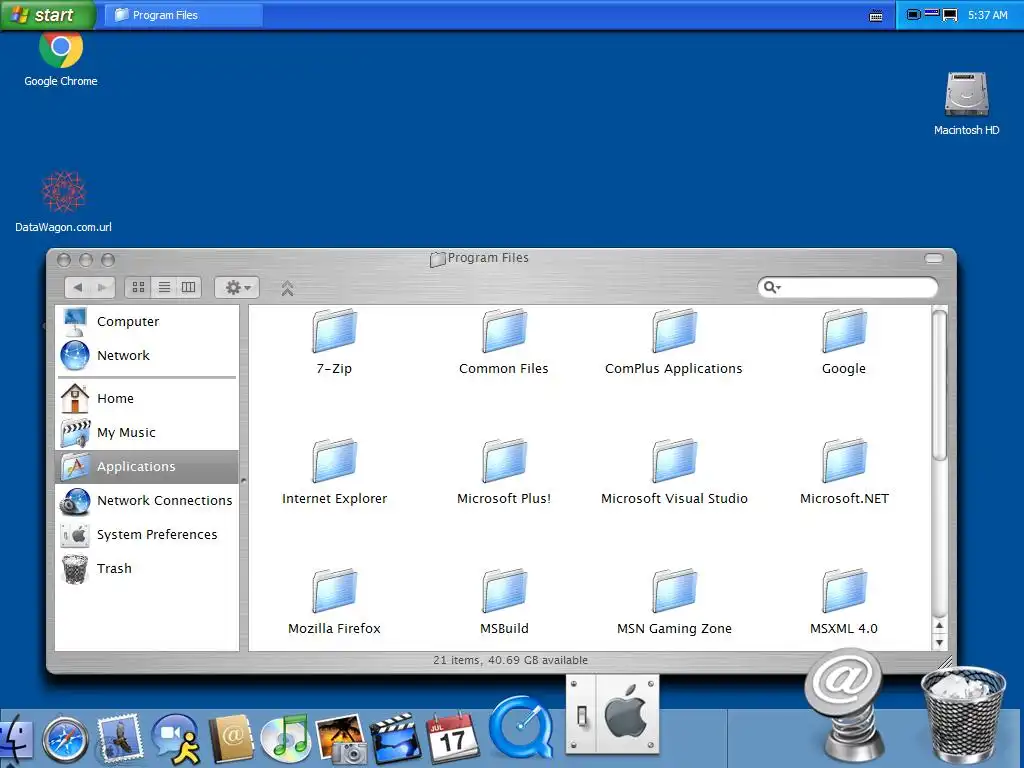1024x768 pixels.
Task: Switch to column view
Action: [x=189, y=287]
